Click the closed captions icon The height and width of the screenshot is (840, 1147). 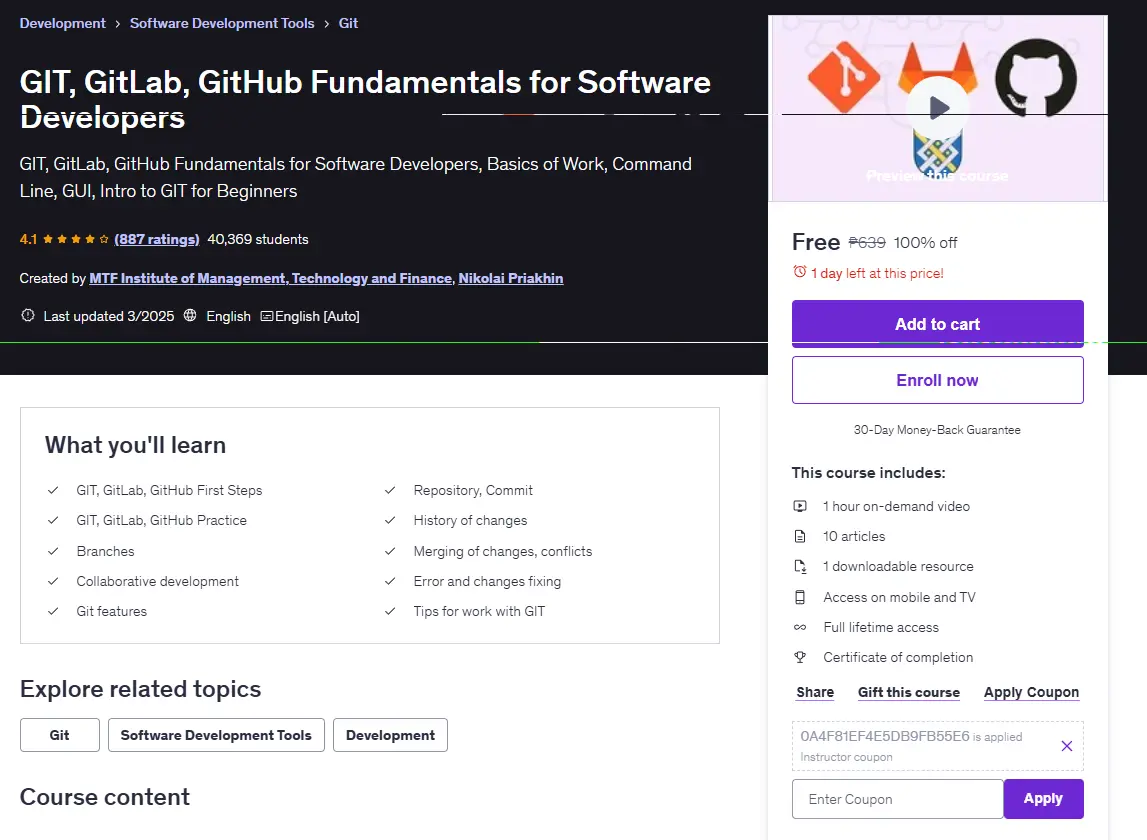267,316
